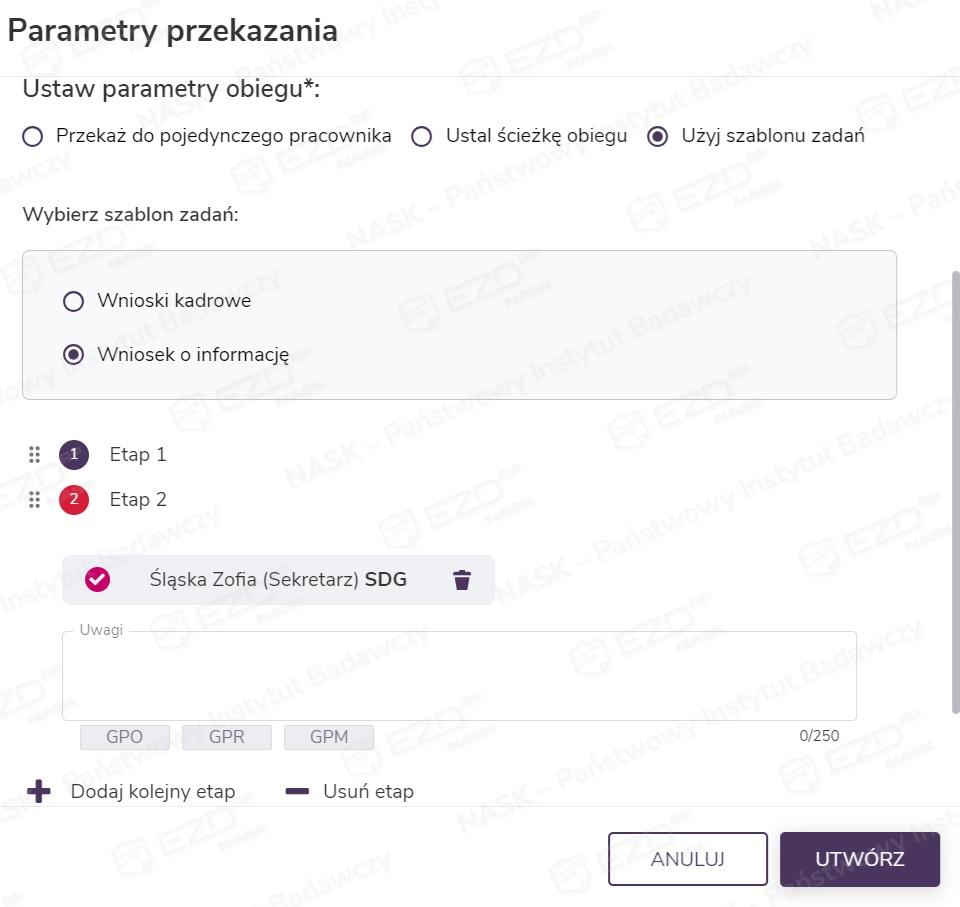This screenshot has height=907, width=960.
Task: Click the drag handle beside Etap 2
Action: [x=34, y=500]
